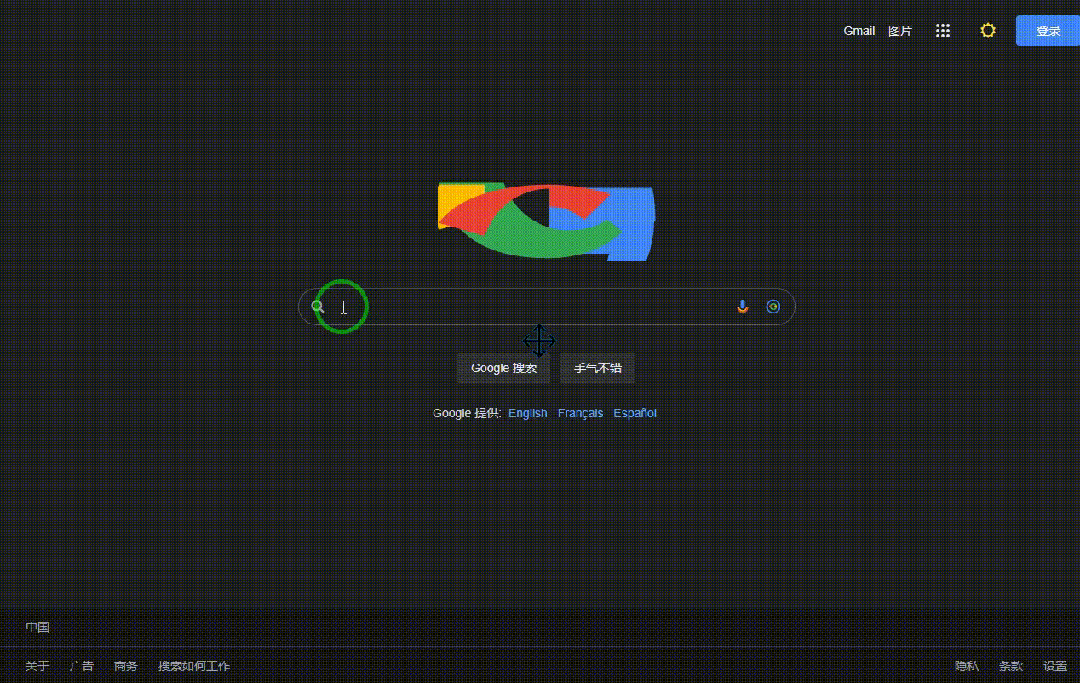
Task: Switch language to Français
Action: pos(580,413)
